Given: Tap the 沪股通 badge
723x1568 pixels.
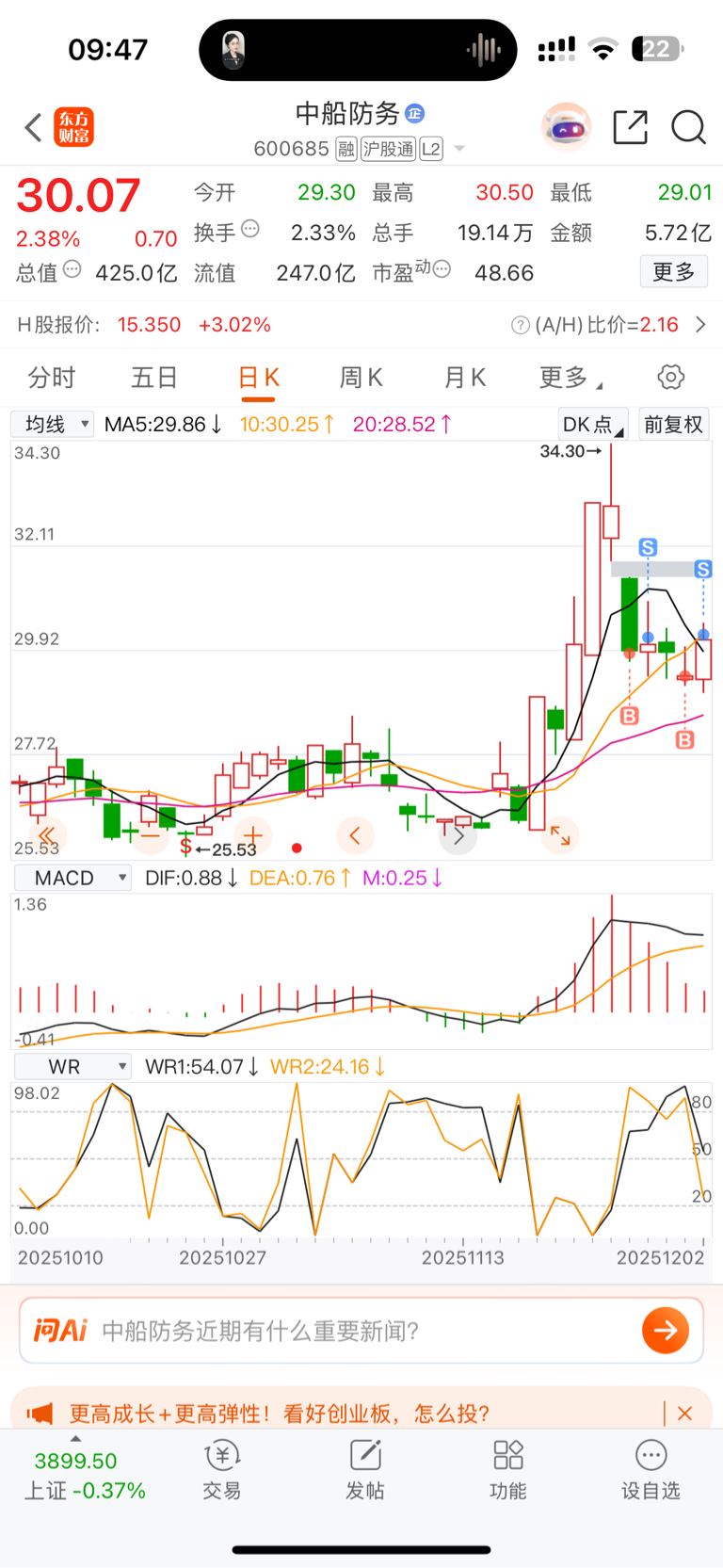Looking at the screenshot, I should click(x=388, y=149).
